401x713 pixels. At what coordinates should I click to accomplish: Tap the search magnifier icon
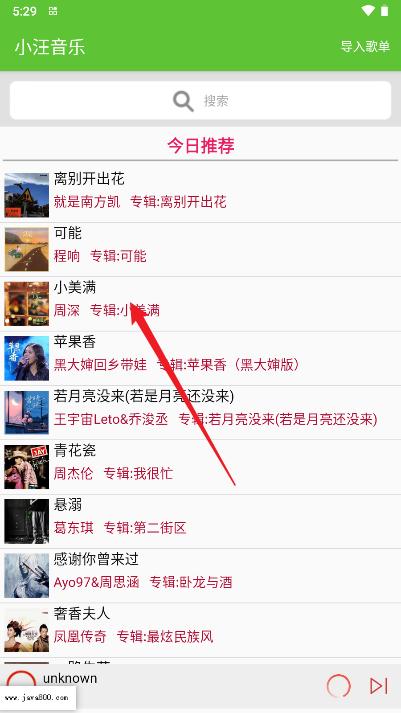[183, 101]
